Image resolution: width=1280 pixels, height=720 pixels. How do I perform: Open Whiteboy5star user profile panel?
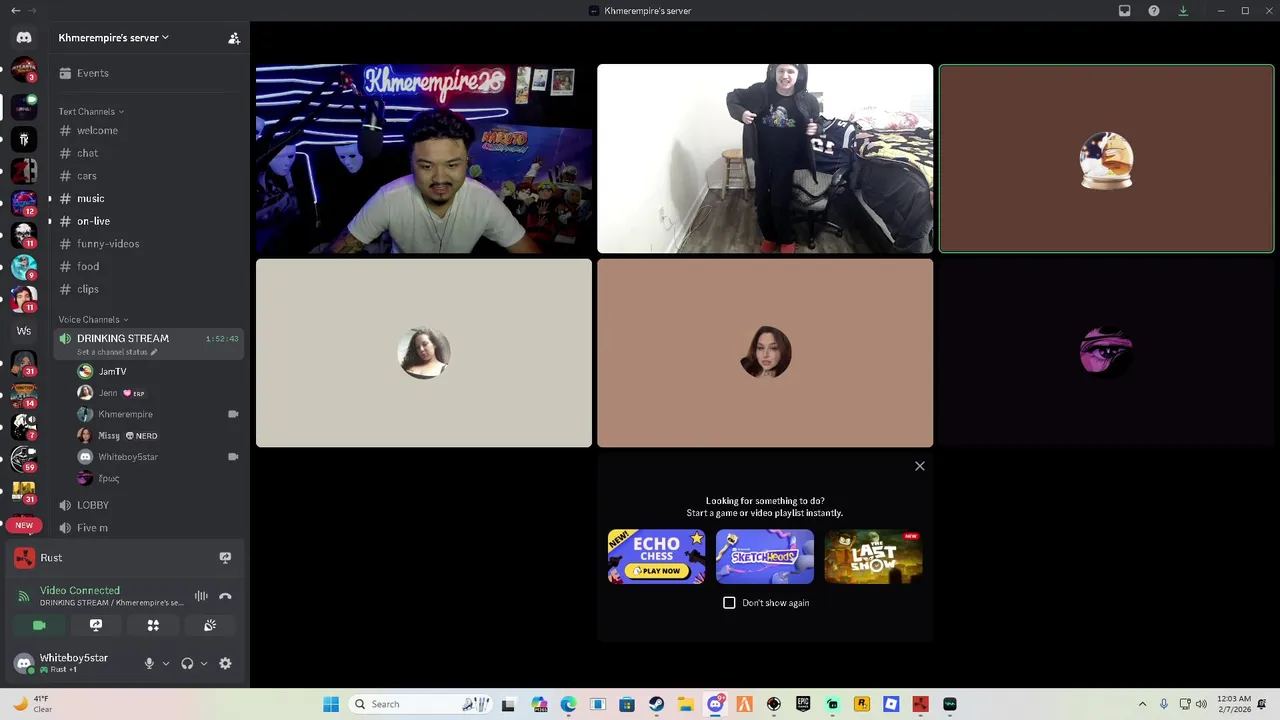point(73,663)
